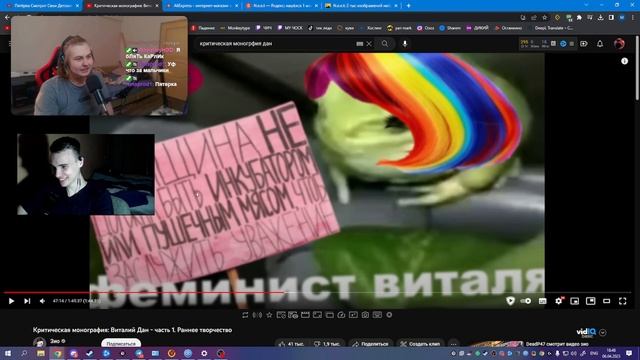
Task: Click the magnifier search button
Action: pos(385,44)
